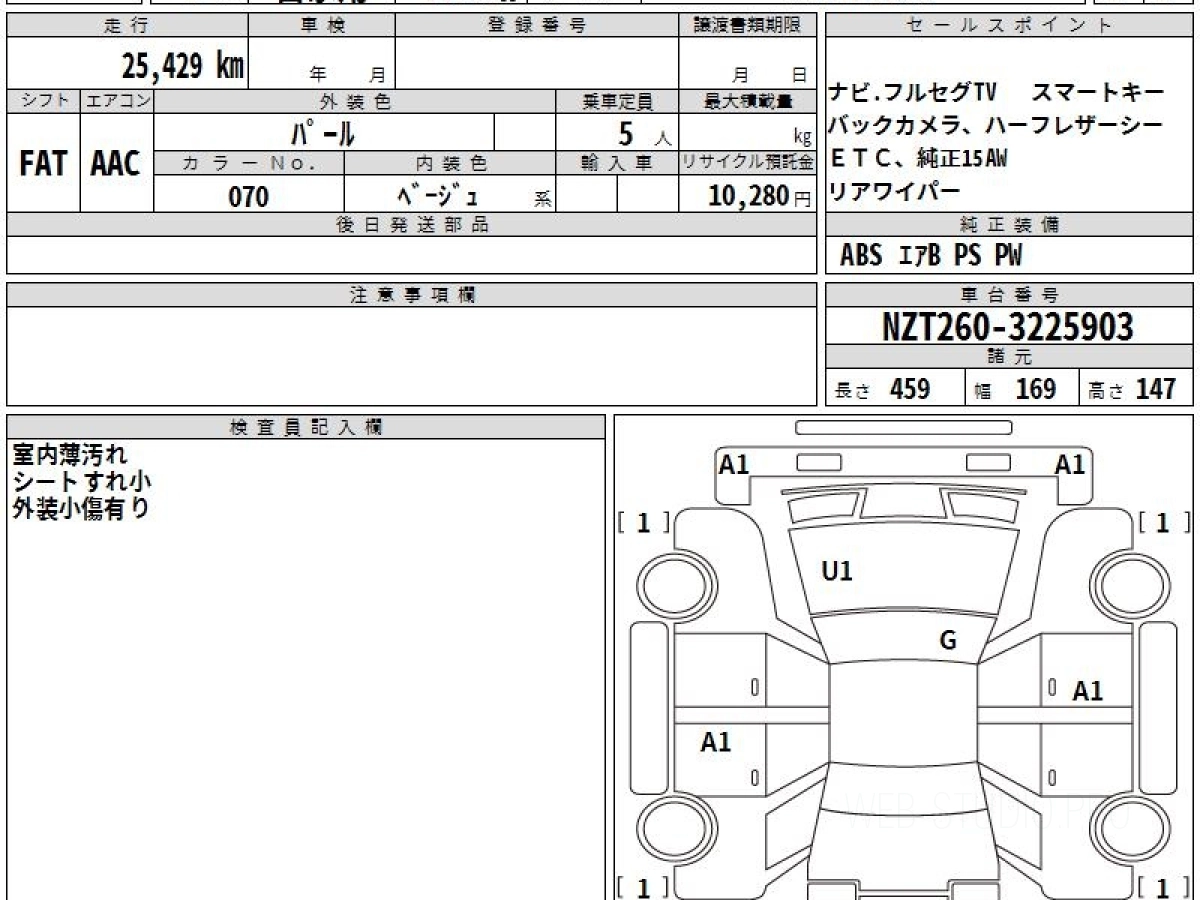This screenshot has height=900, width=1200.
Task: Click the 後日発送部品 section header
Action: [411, 225]
